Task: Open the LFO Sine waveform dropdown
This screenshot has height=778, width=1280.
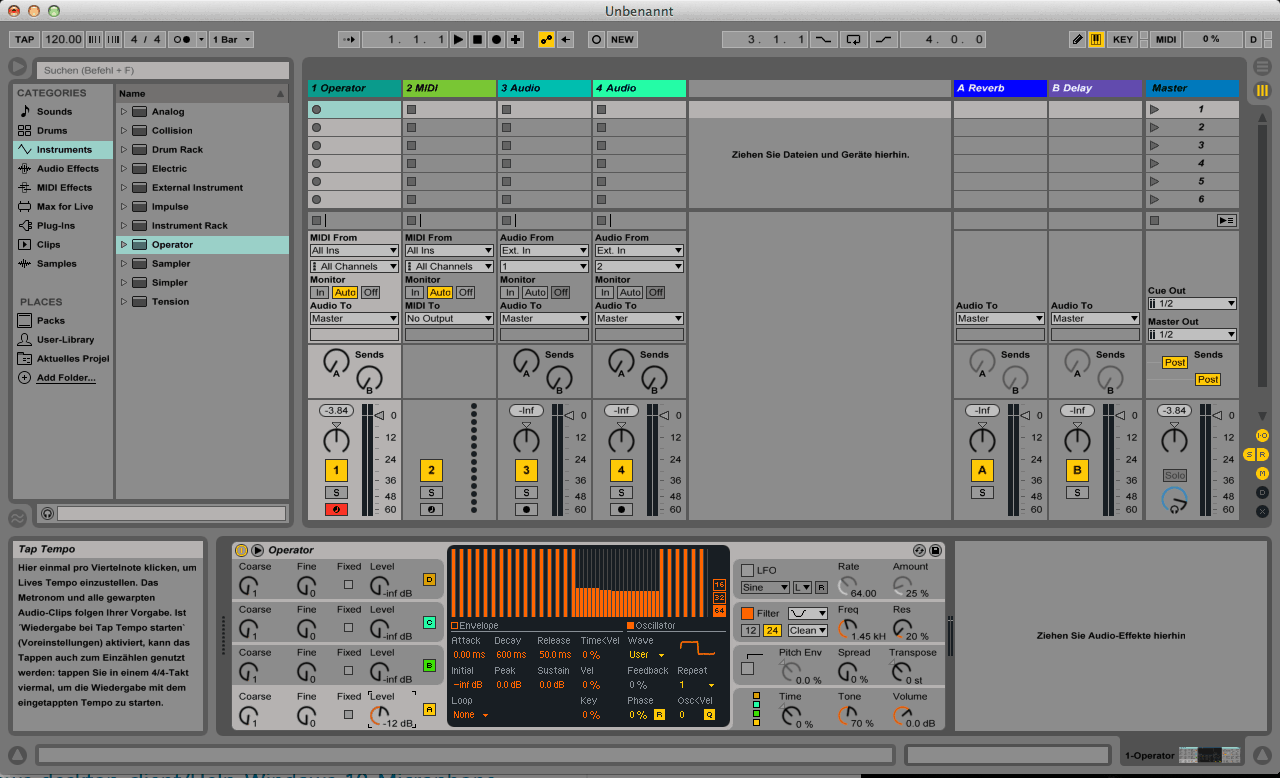Action: 765,588
